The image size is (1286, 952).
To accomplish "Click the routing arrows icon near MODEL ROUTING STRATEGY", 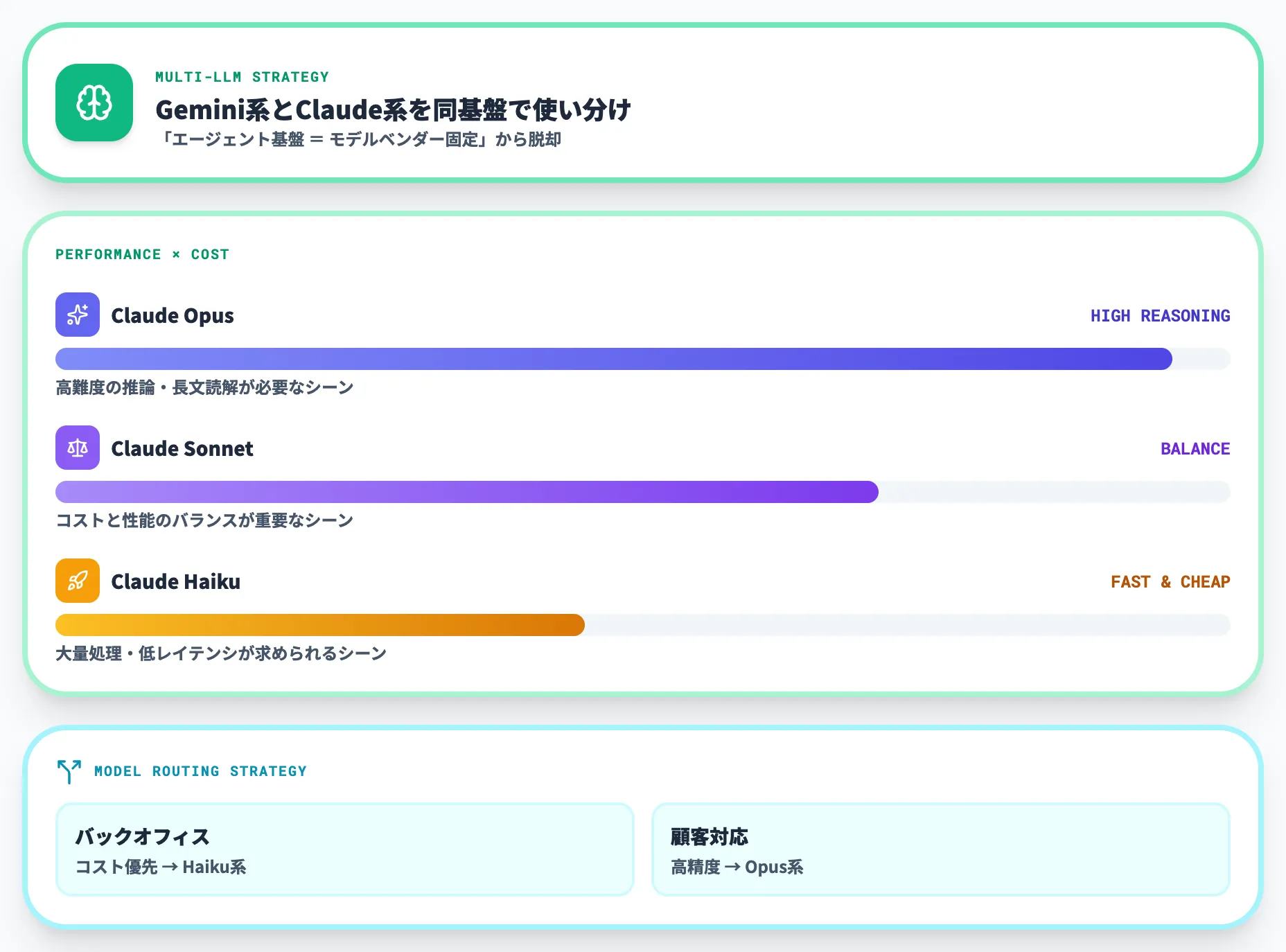I will click(x=68, y=770).
